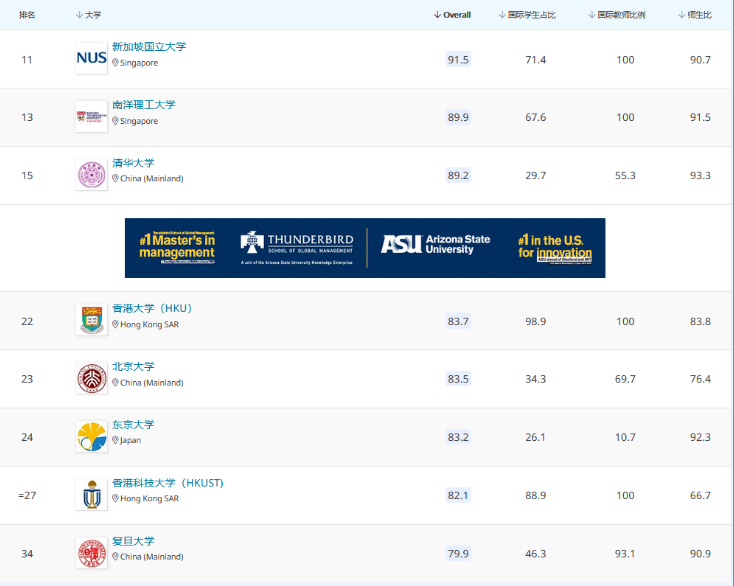Click Hong Kong SAR under 香港科技大学
The width and height of the screenshot is (734, 586).
(149, 498)
